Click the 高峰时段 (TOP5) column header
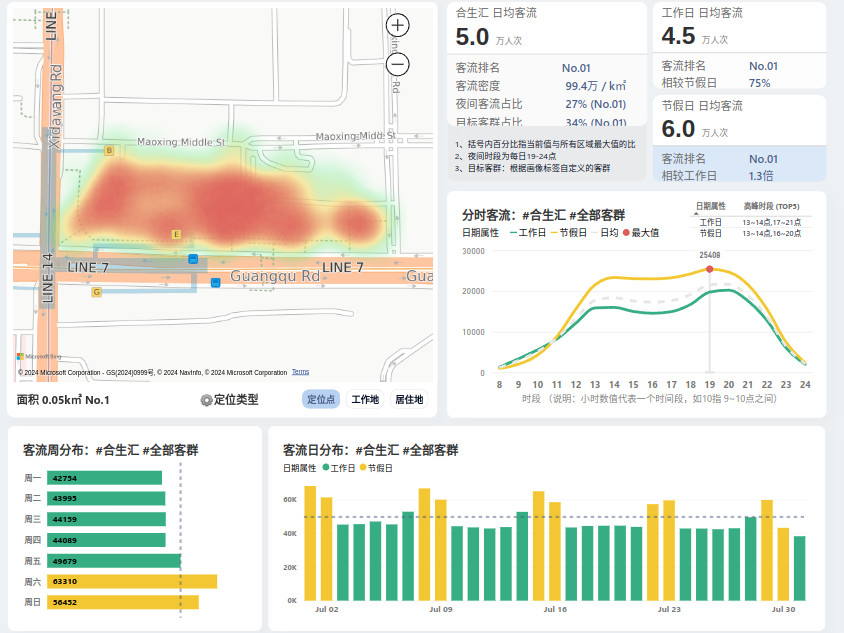This screenshot has width=844, height=633. (771, 206)
